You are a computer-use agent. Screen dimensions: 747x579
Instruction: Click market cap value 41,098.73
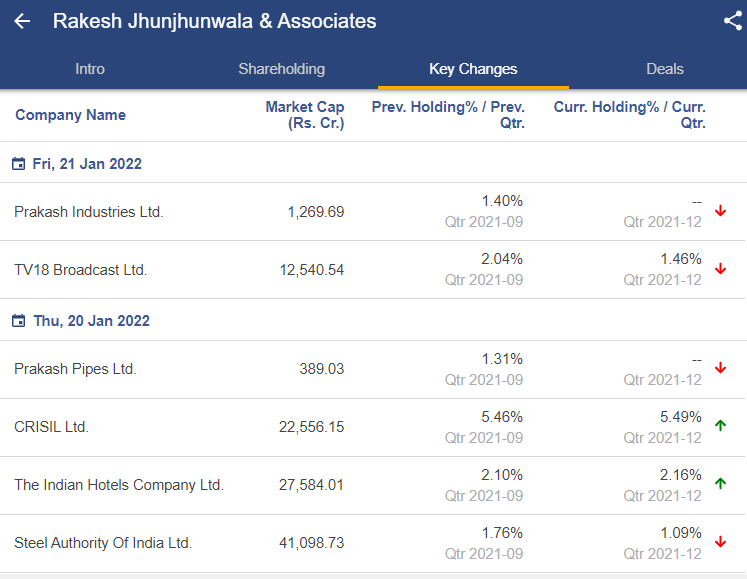pos(312,543)
